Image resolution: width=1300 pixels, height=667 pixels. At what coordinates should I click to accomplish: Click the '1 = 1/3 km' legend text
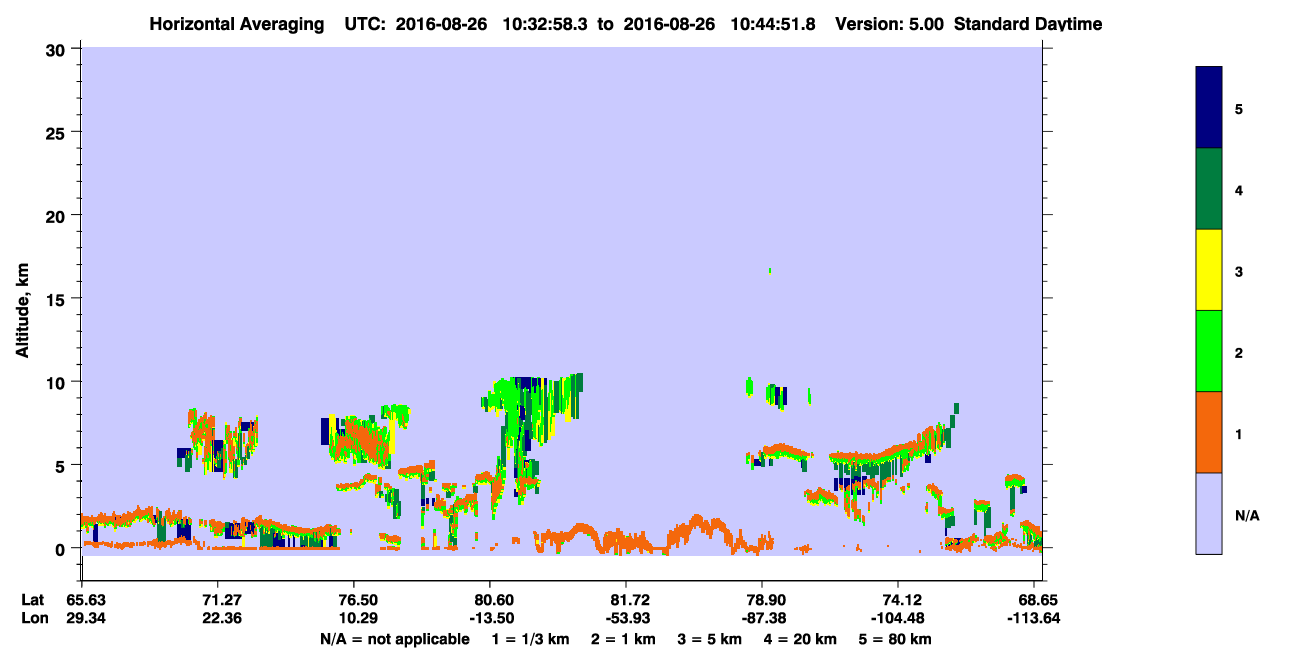tap(530, 638)
